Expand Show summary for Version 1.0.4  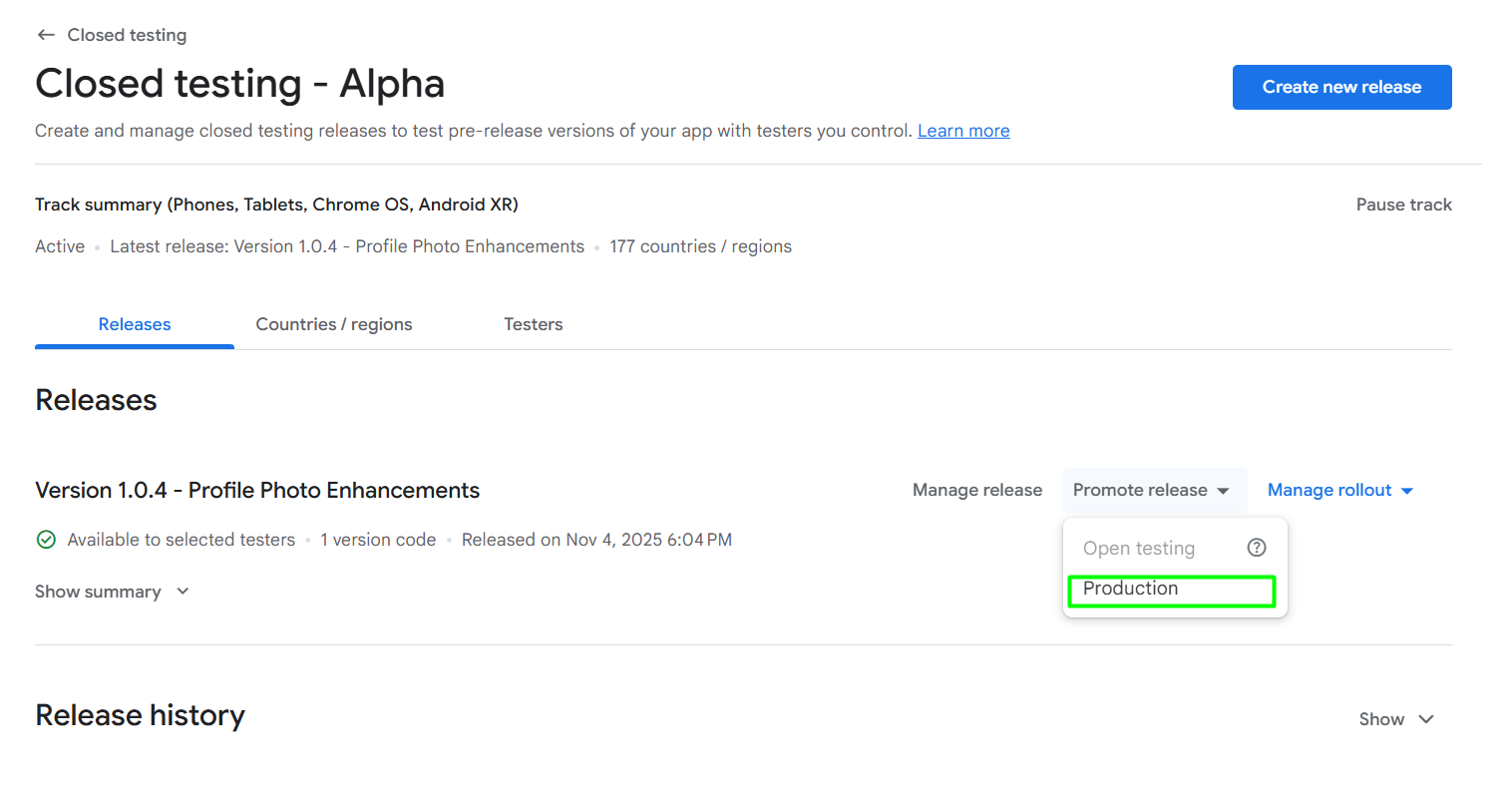click(x=112, y=591)
